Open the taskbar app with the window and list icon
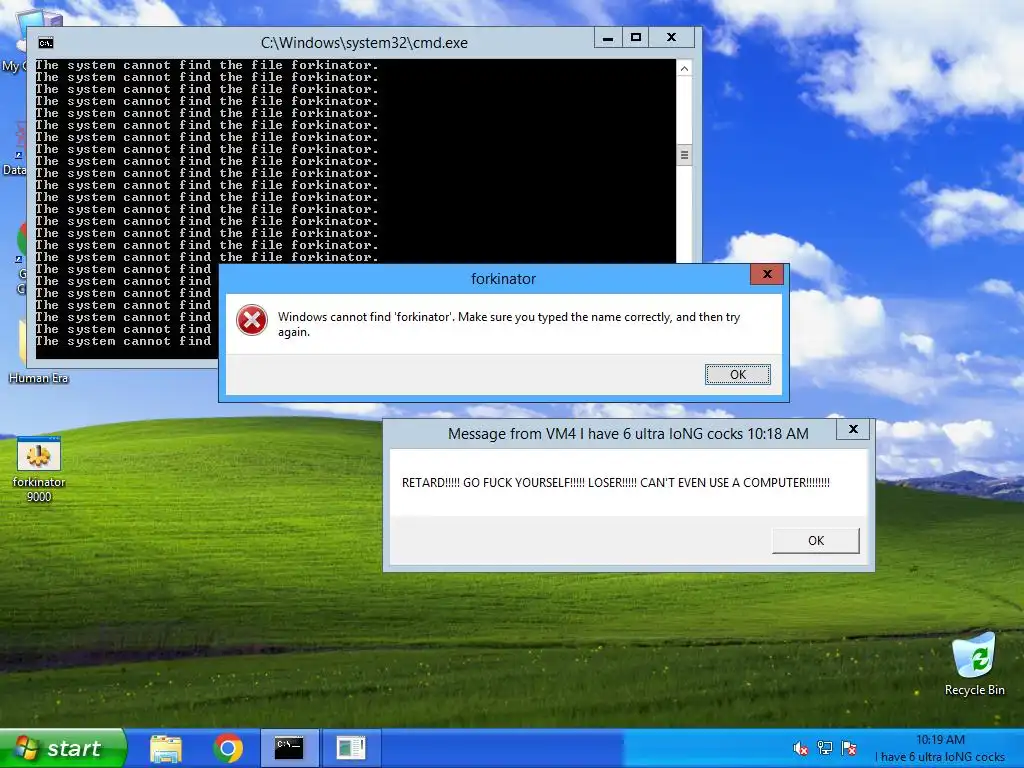Screen dimensions: 1024x768 point(351,748)
